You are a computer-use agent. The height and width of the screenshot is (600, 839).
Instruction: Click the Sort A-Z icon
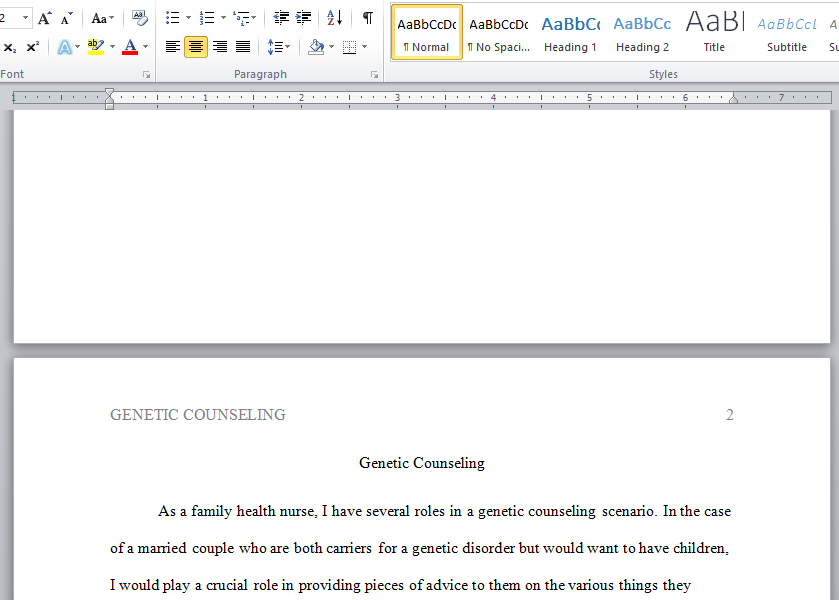coord(334,18)
